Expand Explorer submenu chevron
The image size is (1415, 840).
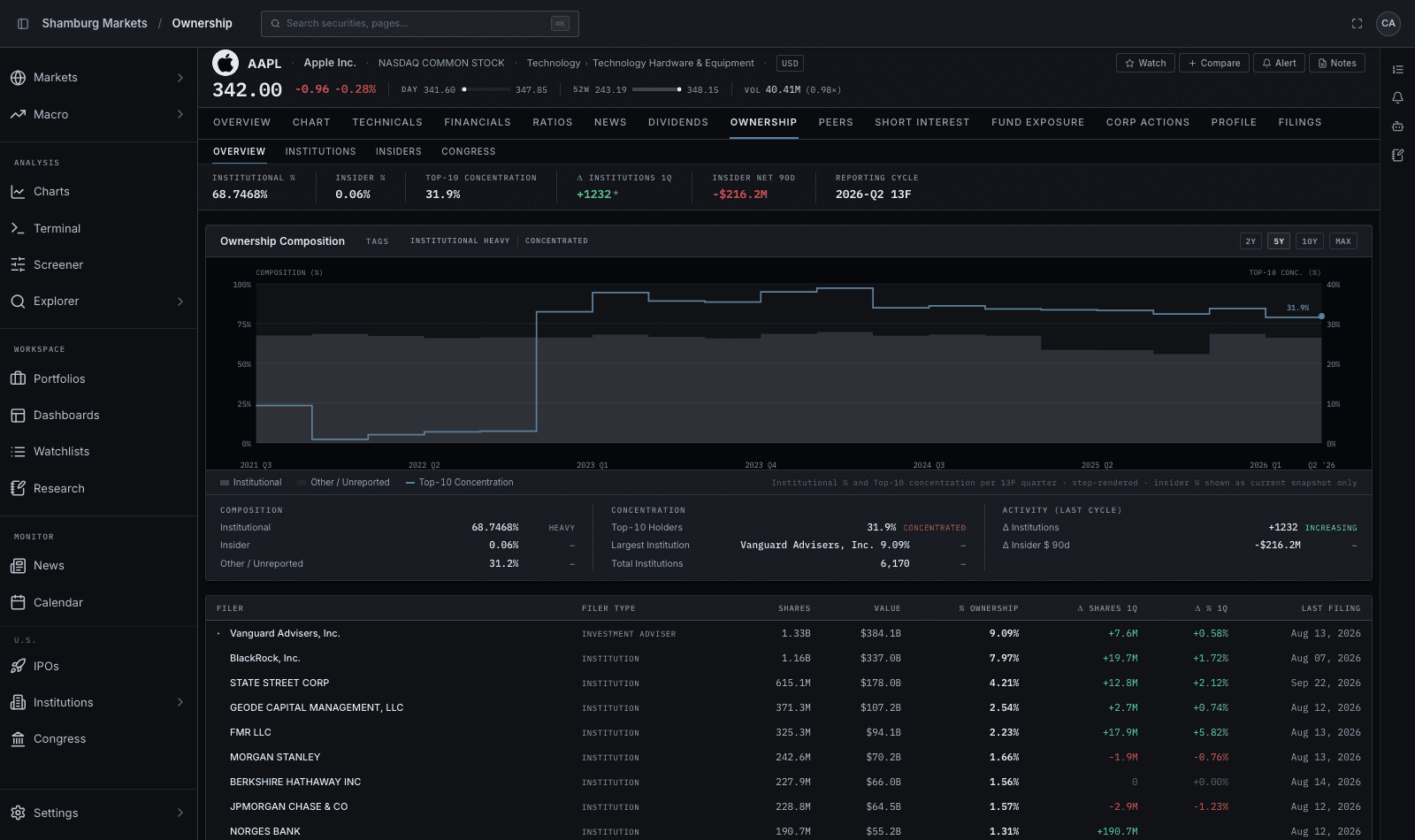click(180, 302)
